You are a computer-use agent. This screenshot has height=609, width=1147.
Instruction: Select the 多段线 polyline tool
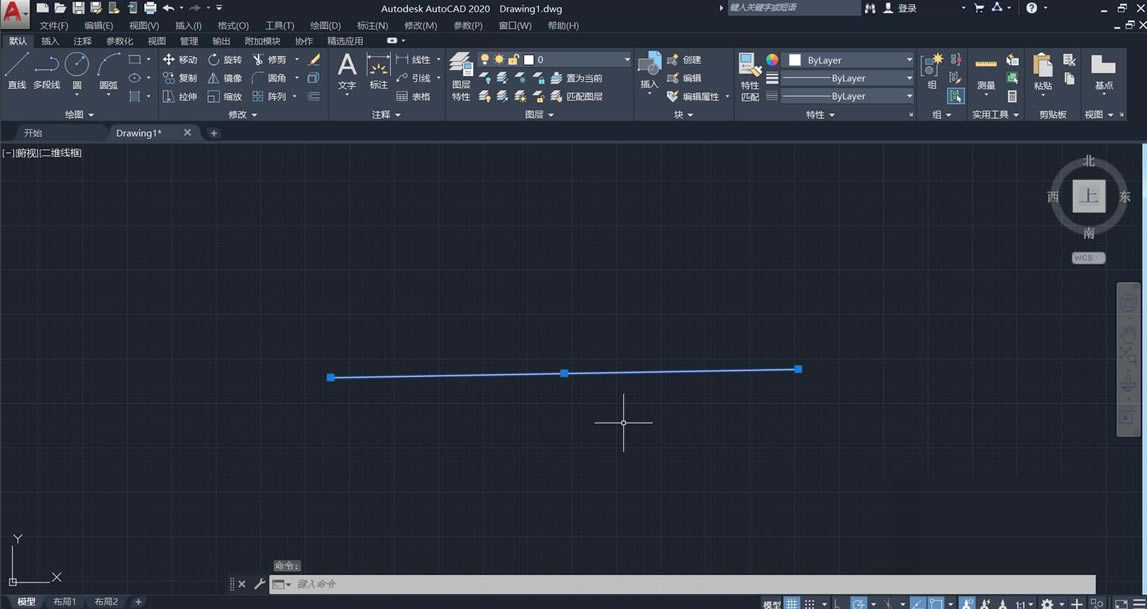tap(46, 71)
